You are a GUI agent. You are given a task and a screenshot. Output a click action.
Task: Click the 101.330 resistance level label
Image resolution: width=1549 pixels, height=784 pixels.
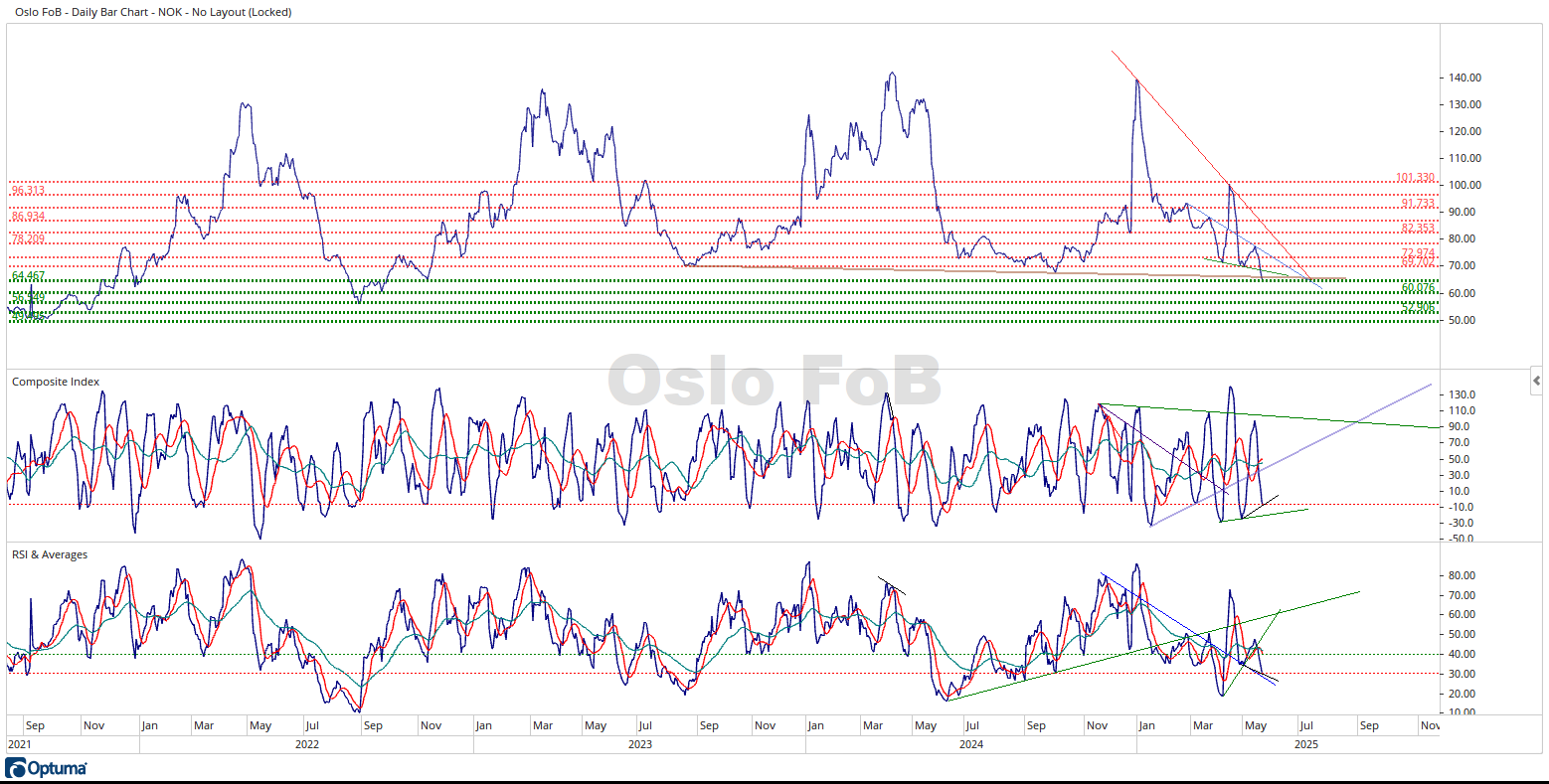(1415, 178)
